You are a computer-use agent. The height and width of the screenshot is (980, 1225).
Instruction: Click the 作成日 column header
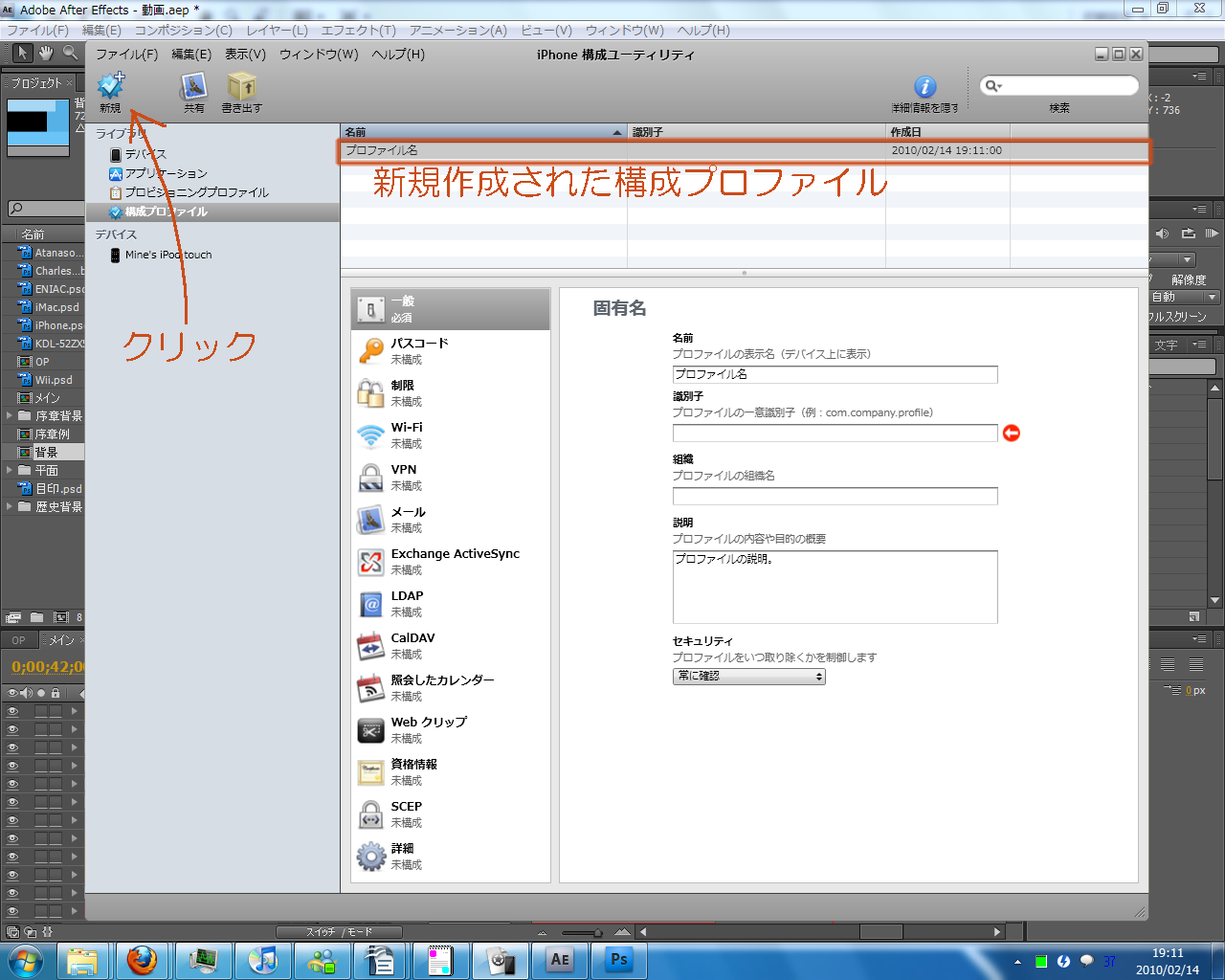click(x=947, y=132)
